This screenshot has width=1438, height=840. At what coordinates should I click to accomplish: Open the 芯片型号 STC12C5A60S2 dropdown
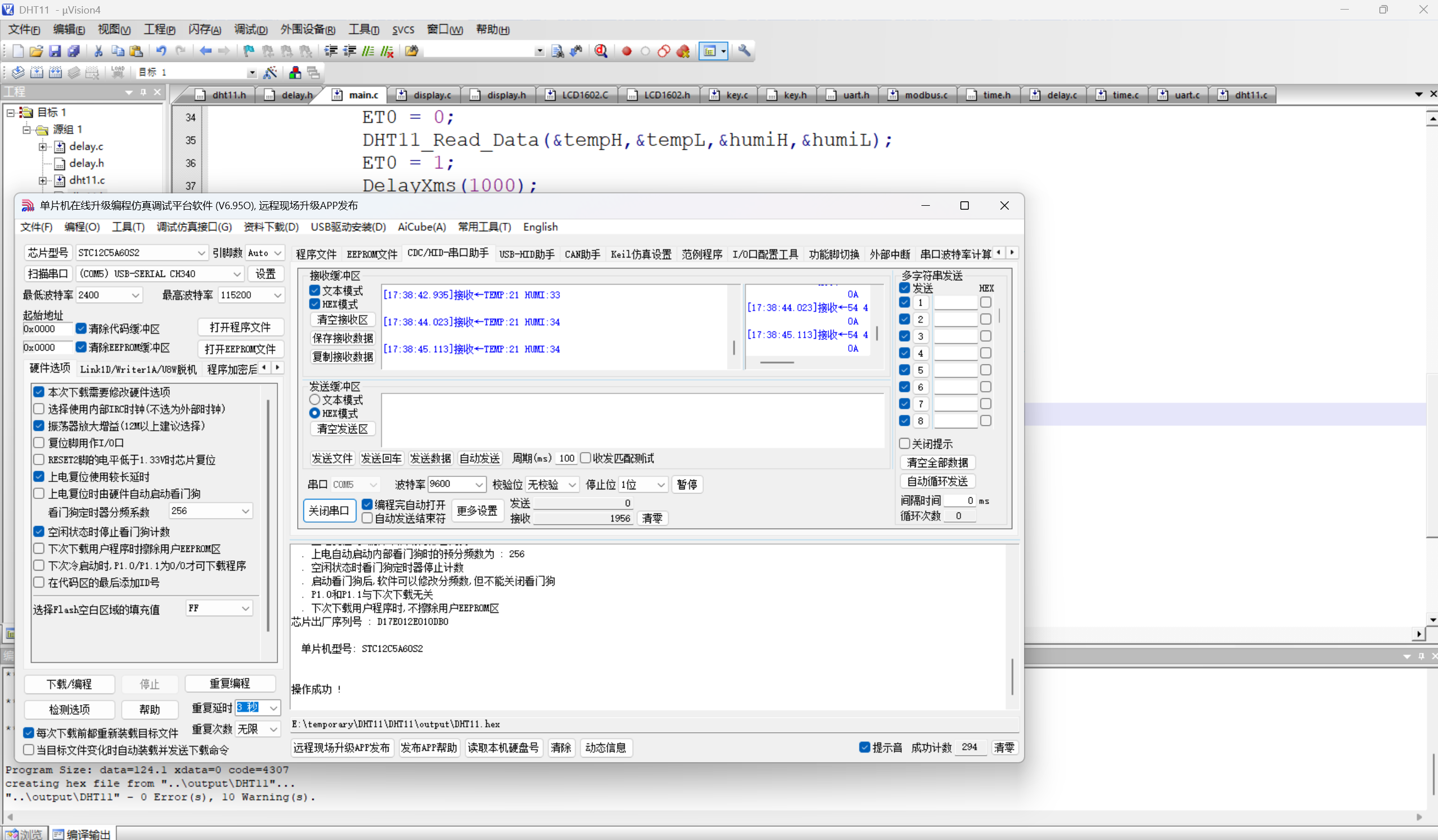coord(201,253)
